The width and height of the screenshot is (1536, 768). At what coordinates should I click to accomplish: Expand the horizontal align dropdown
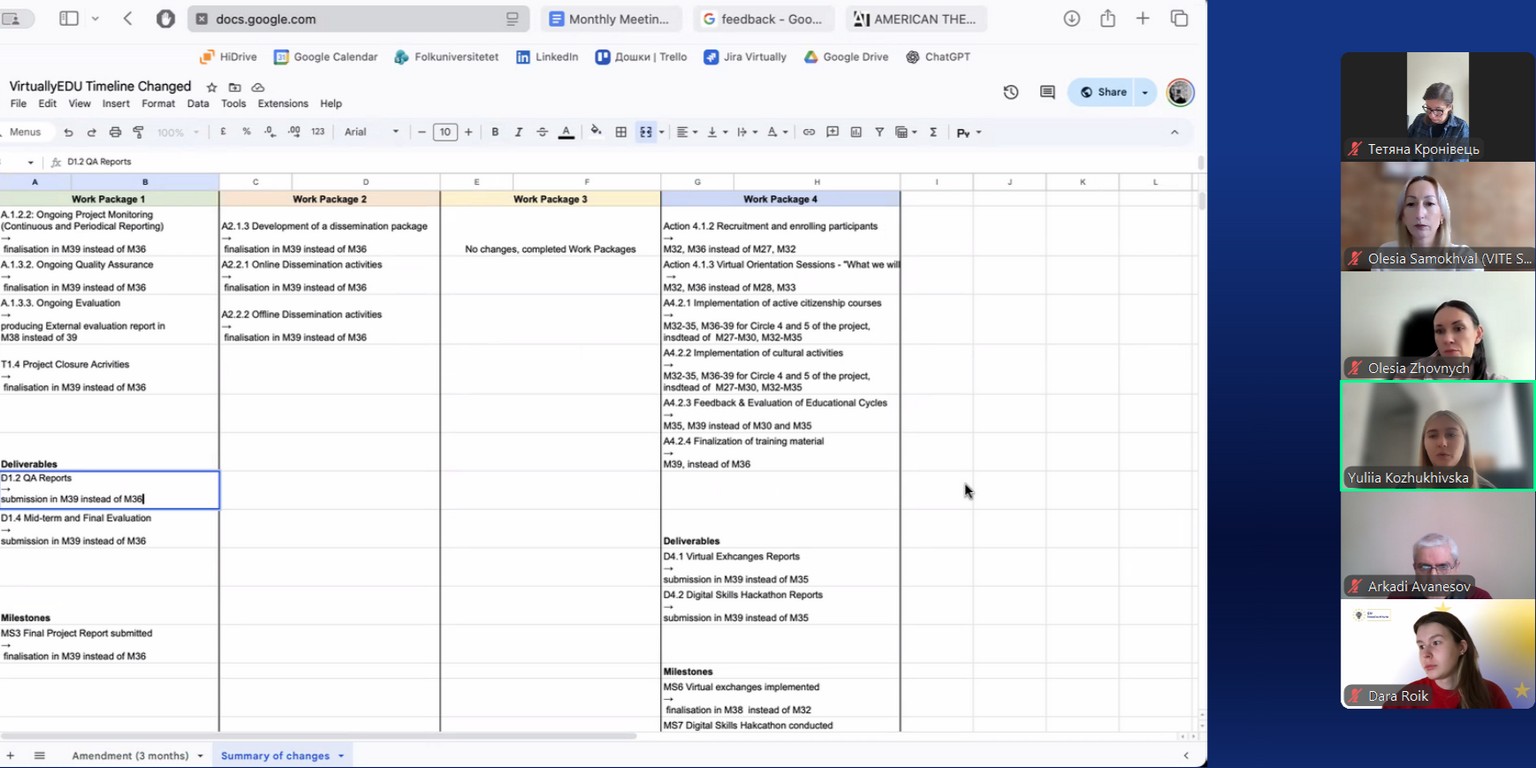[687, 132]
